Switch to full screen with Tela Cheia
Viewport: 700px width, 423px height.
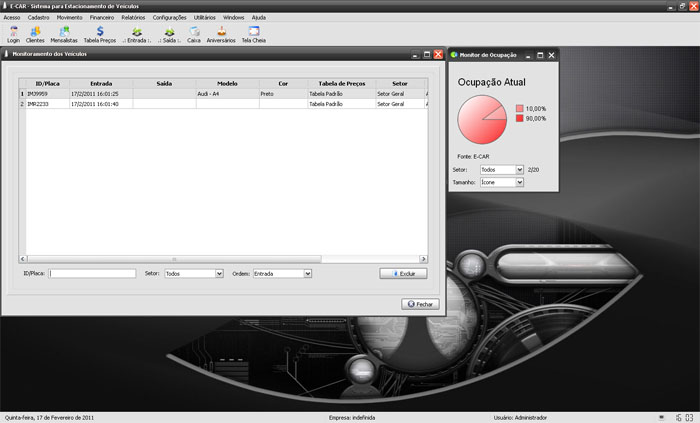point(253,34)
